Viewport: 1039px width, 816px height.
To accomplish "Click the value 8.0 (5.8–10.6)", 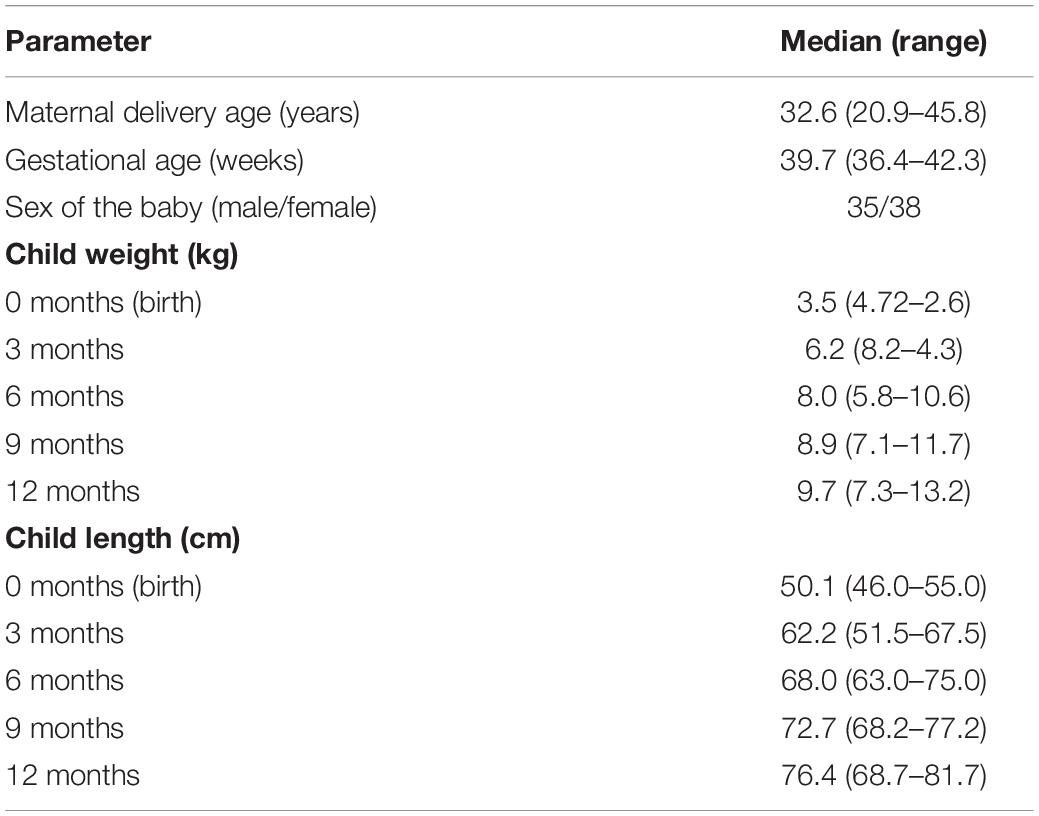I will pyautogui.click(x=883, y=396).
